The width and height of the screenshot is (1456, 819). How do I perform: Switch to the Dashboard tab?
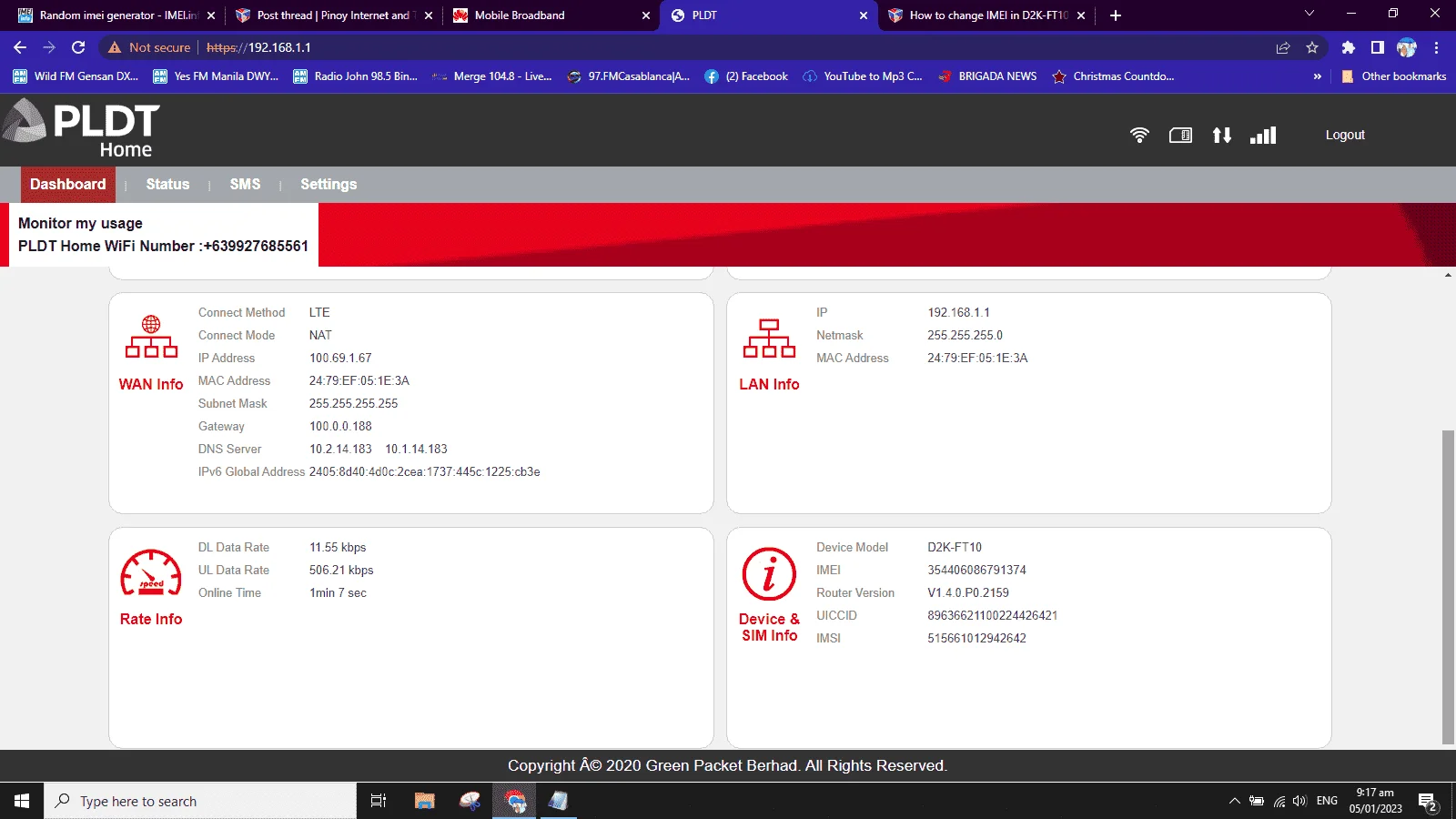[68, 185]
